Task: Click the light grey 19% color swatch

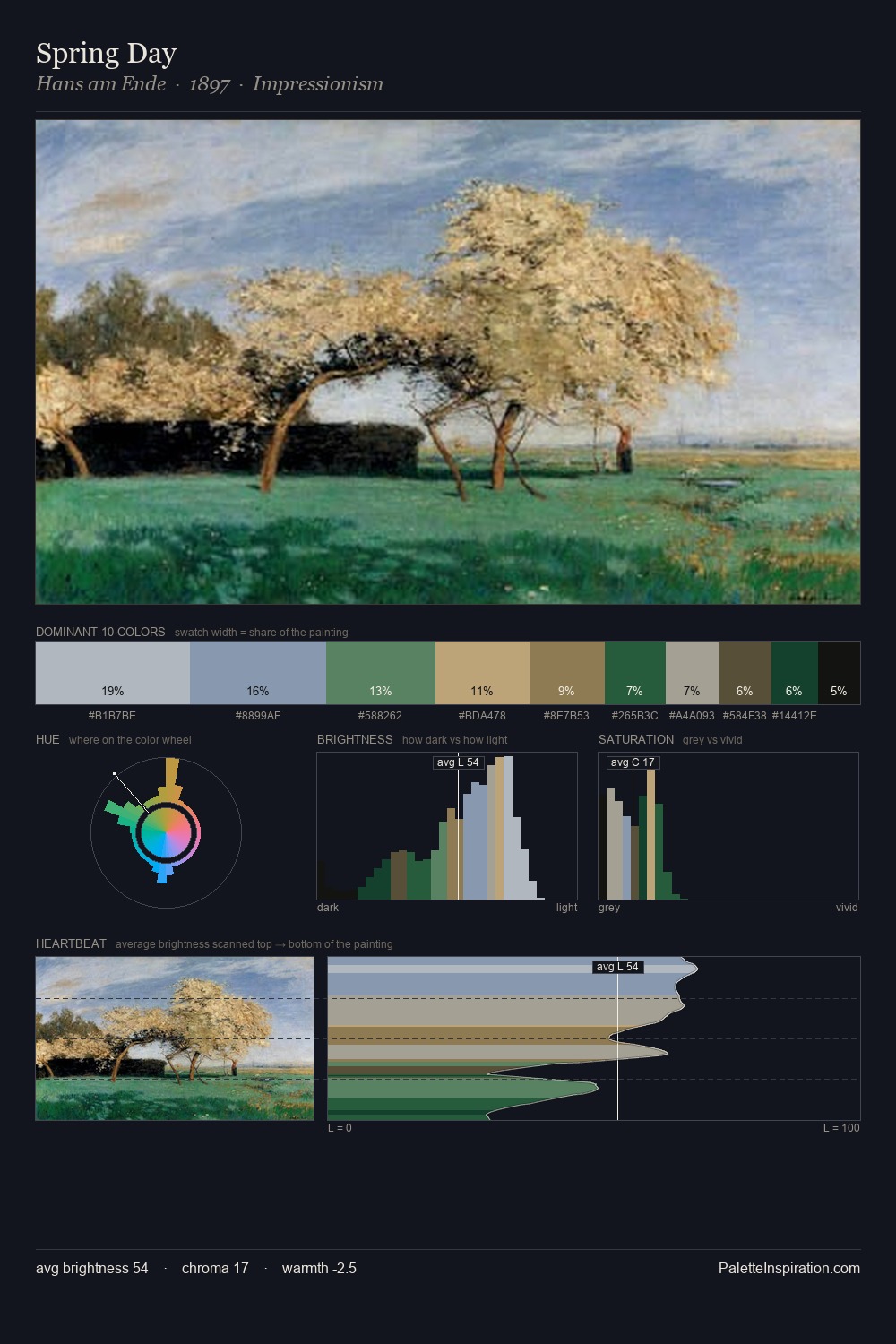Action: (x=113, y=673)
